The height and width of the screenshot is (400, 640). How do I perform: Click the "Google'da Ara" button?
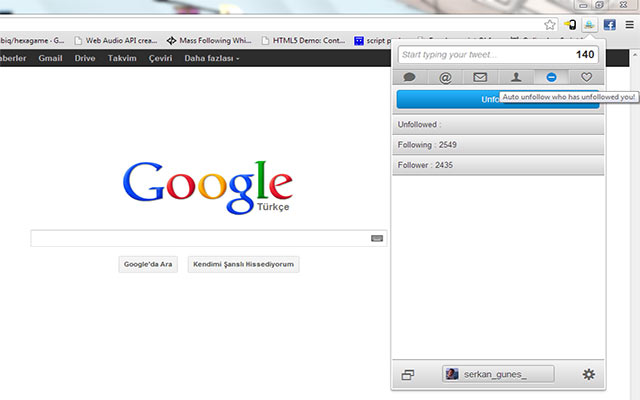pyautogui.click(x=148, y=264)
